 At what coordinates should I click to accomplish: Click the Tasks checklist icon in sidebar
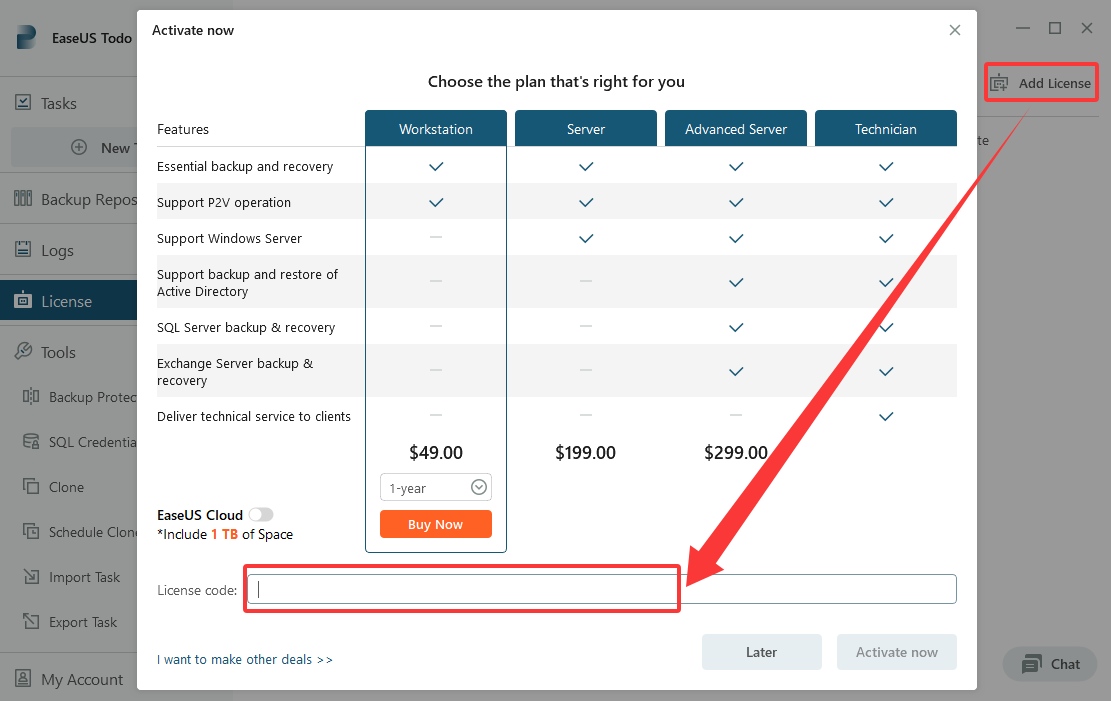(23, 102)
